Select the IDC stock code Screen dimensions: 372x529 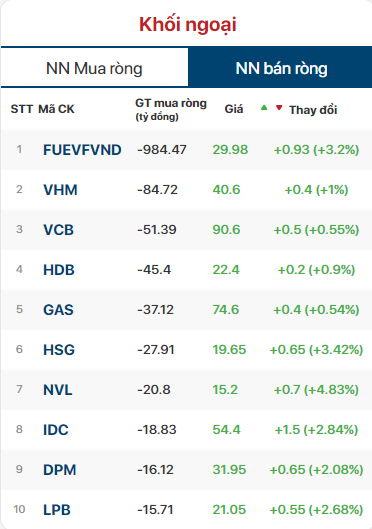pos(56,430)
